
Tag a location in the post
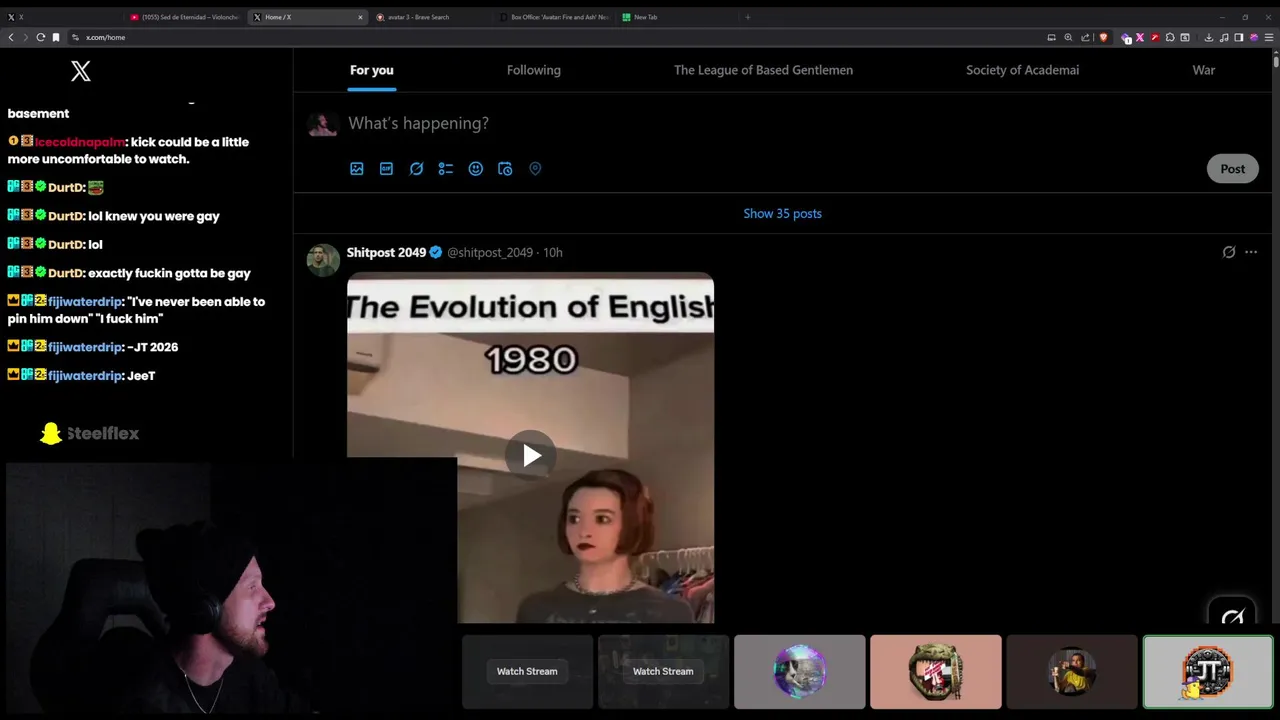535,169
